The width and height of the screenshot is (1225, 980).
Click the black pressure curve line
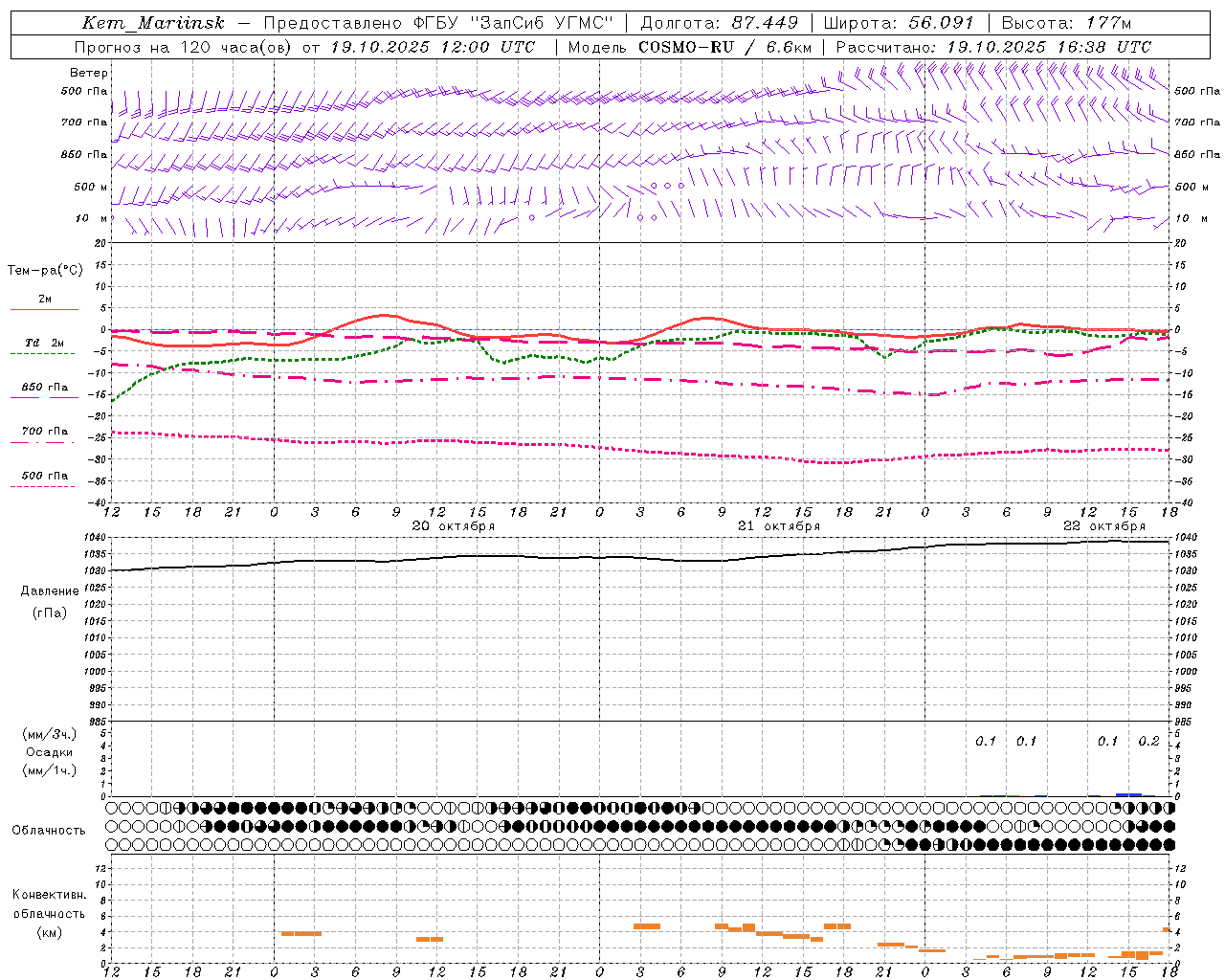pyautogui.click(x=640, y=557)
